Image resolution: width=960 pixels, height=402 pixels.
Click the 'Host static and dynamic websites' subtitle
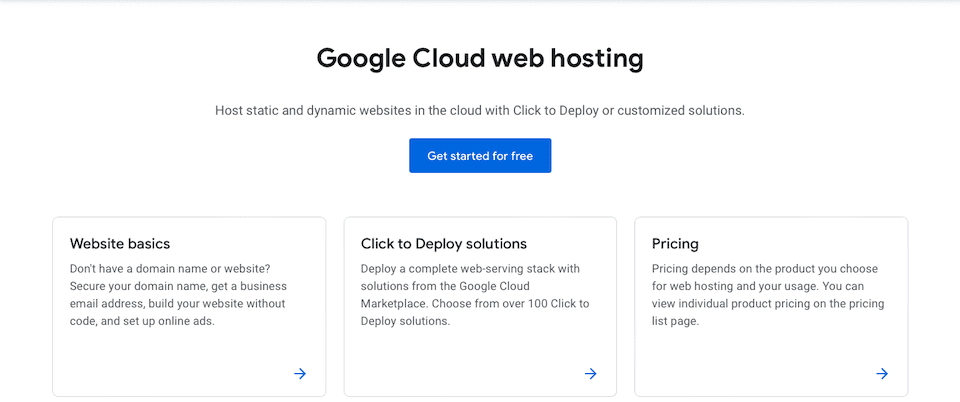[x=480, y=111]
